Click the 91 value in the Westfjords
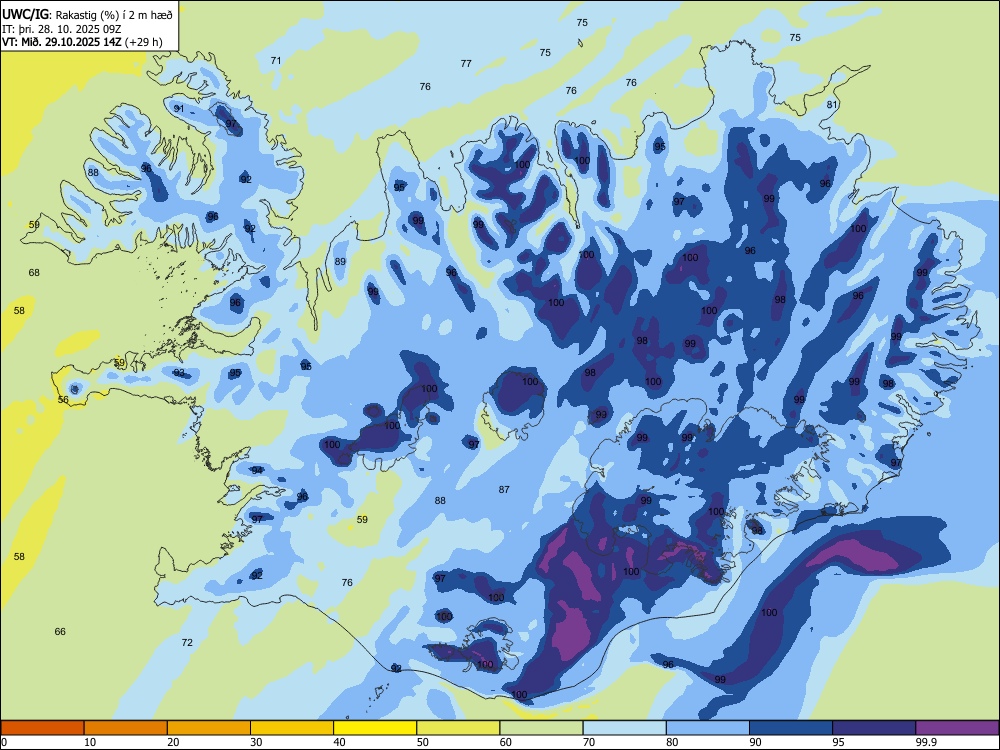The height and width of the screenshot is (750, 1000). 179,108
